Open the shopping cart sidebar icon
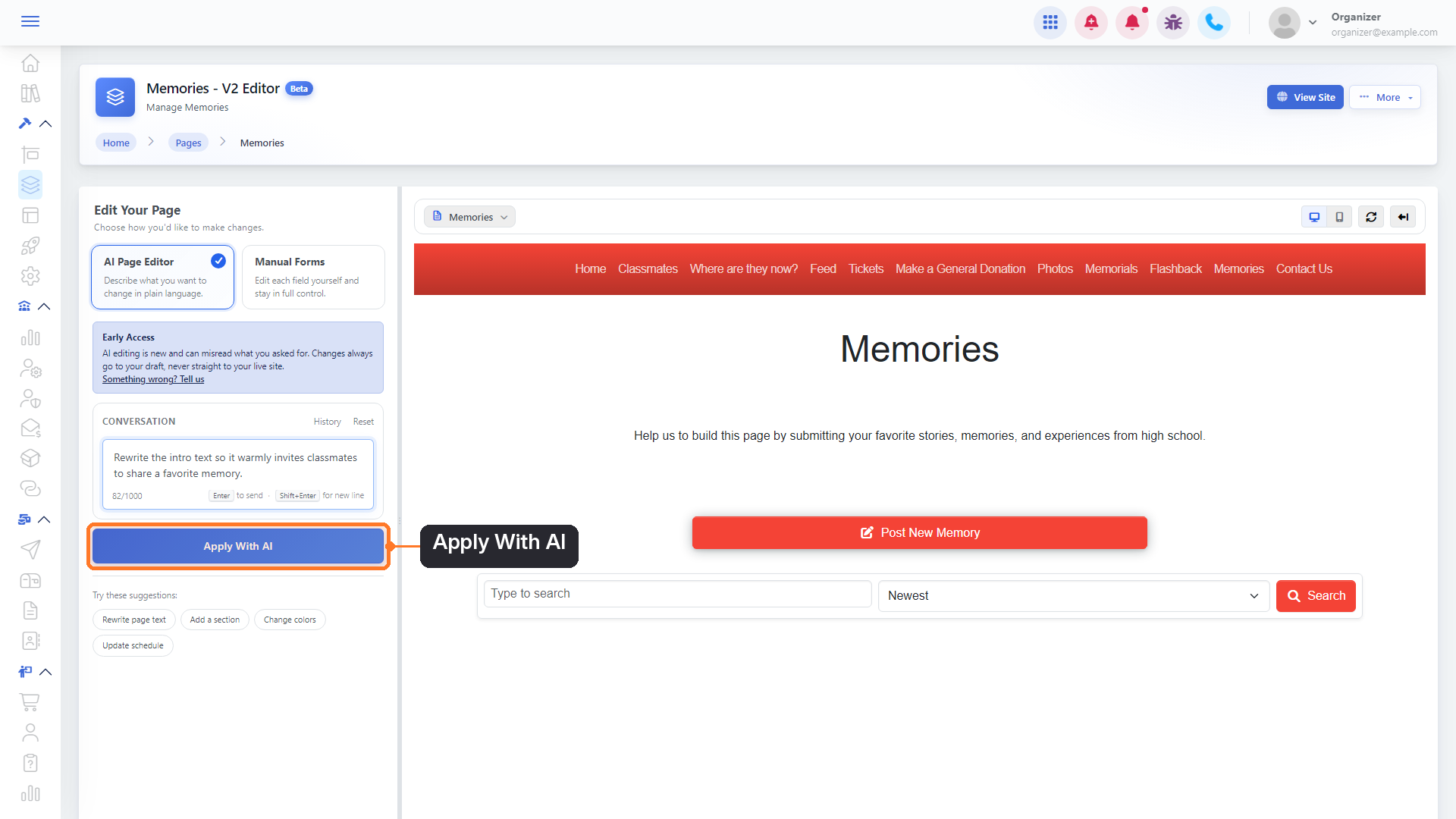Image resolution: width=1456 pixels, height=819 pixels. tap(30, 702)
